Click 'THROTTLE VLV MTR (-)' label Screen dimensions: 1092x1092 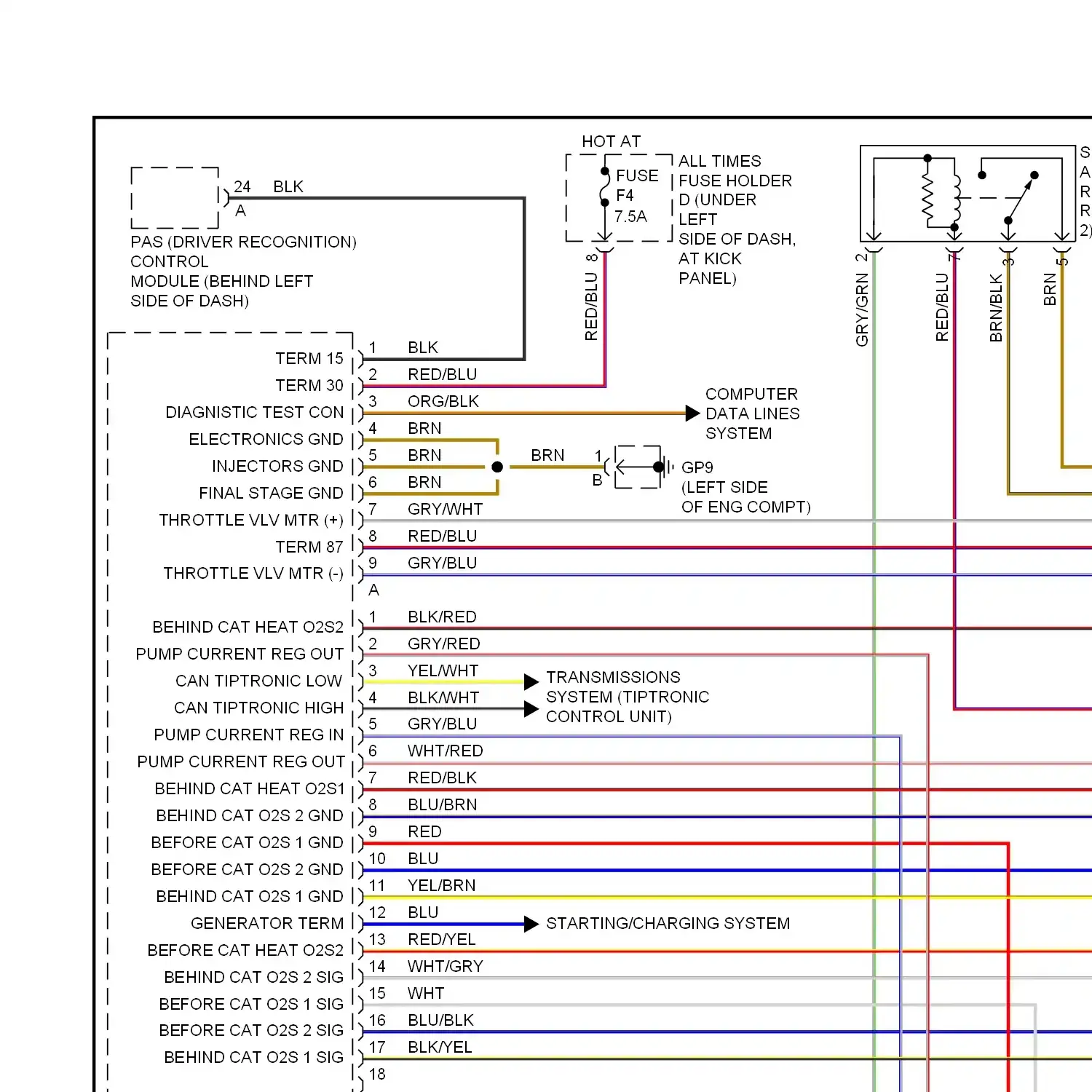click(x=253, y=574)
